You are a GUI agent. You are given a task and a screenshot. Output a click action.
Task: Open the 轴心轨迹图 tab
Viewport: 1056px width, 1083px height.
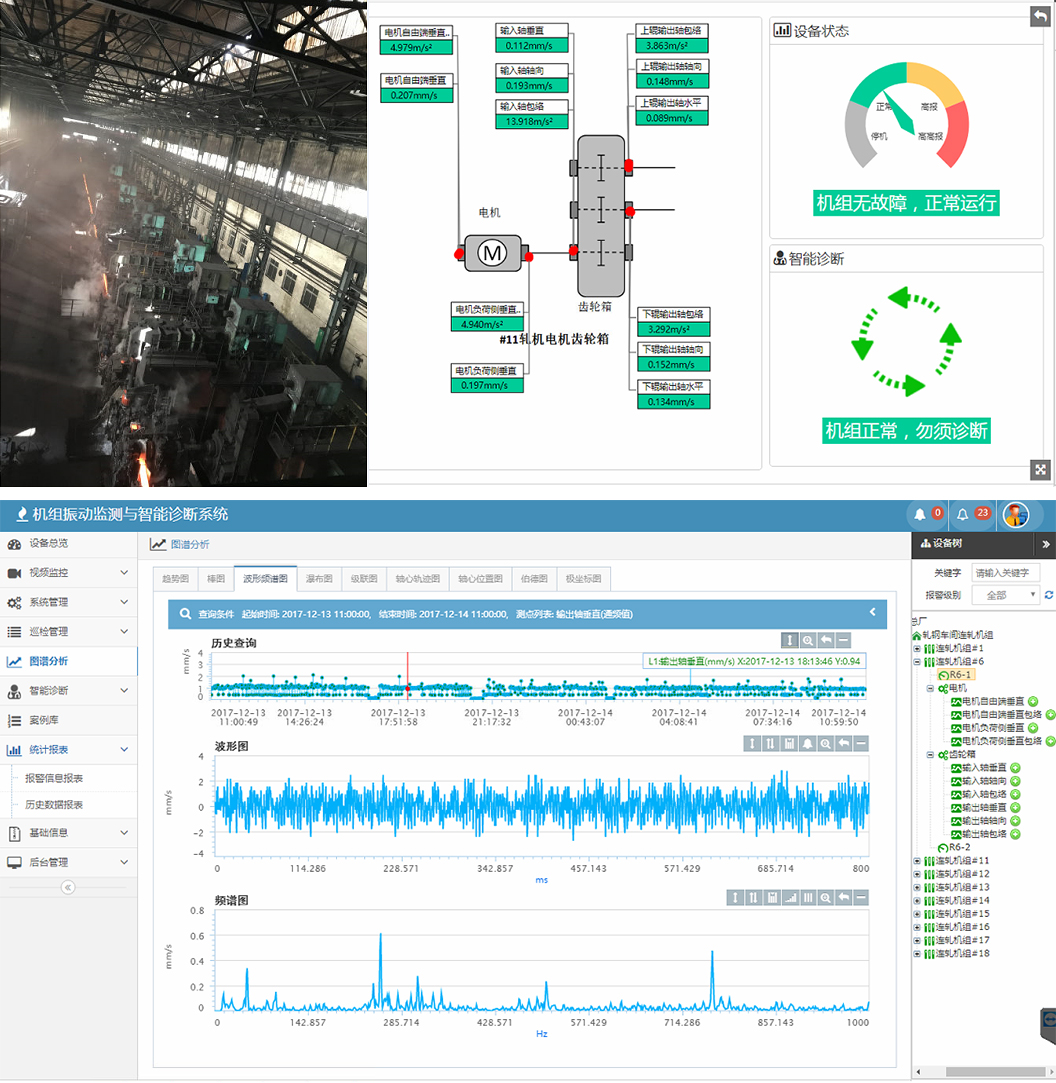coord(417,578)
